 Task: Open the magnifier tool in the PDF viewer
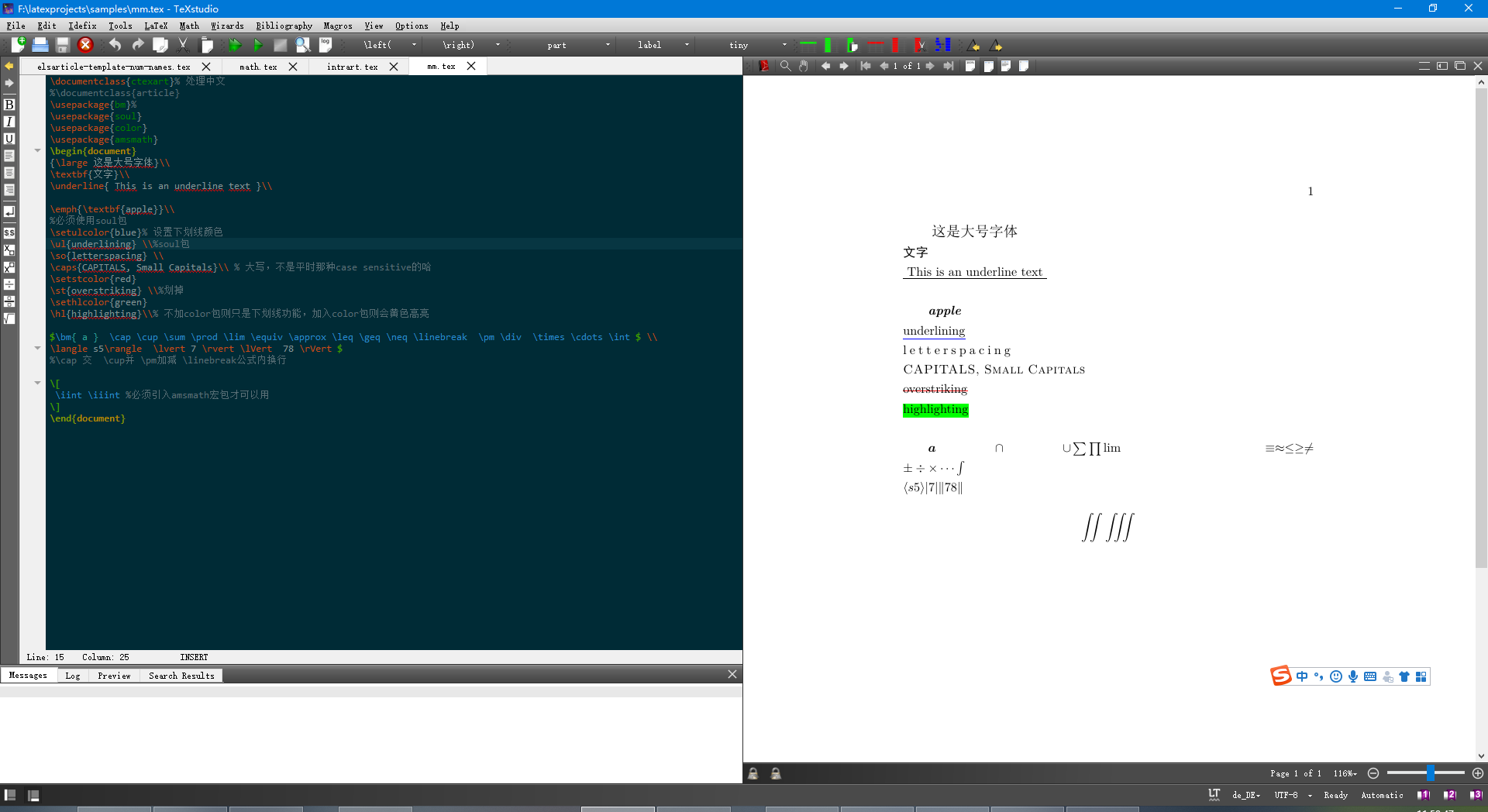click(785, 66)
